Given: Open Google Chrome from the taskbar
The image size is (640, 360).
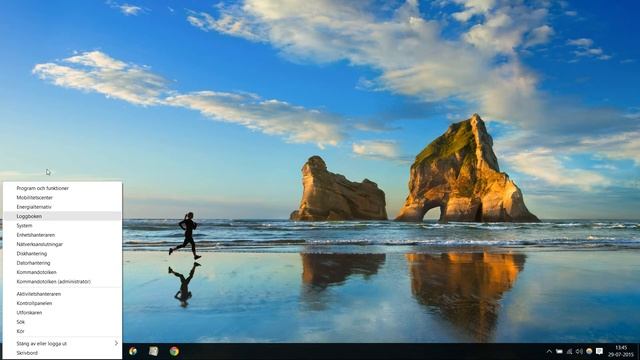Looking at the screenshot, I should click(174, 351).
